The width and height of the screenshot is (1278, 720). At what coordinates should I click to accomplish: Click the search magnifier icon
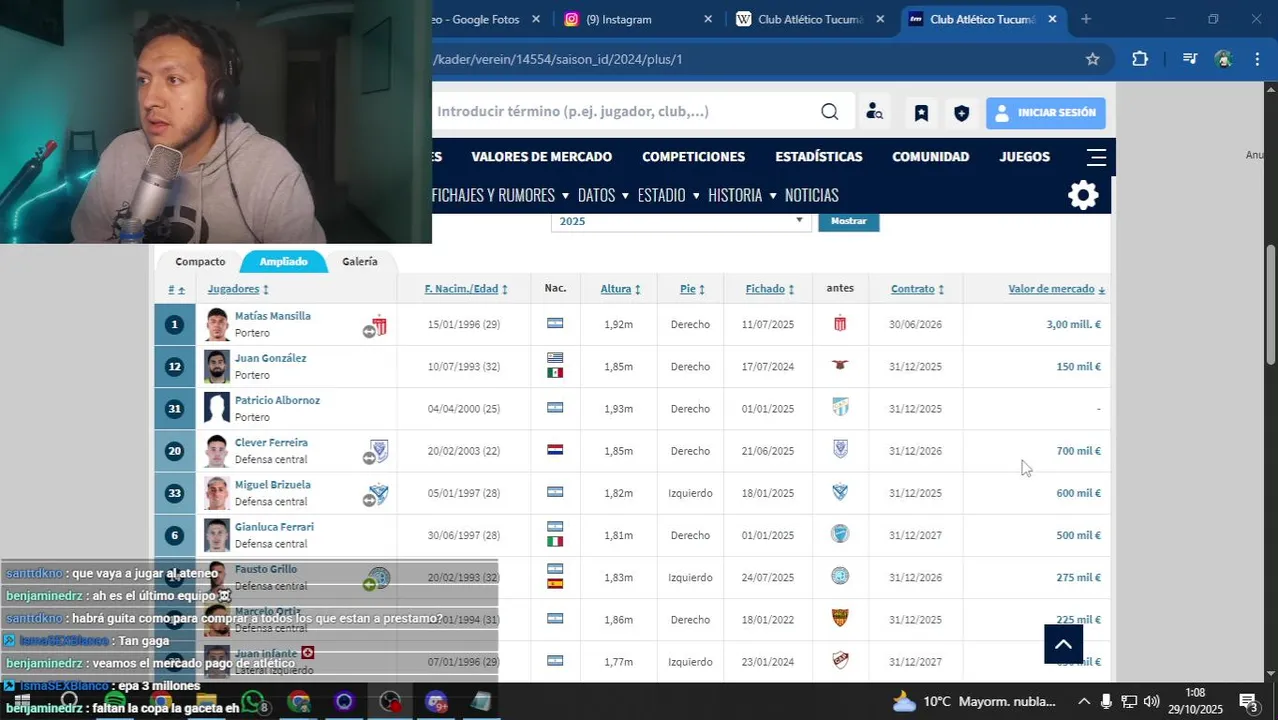coord(829,112)
